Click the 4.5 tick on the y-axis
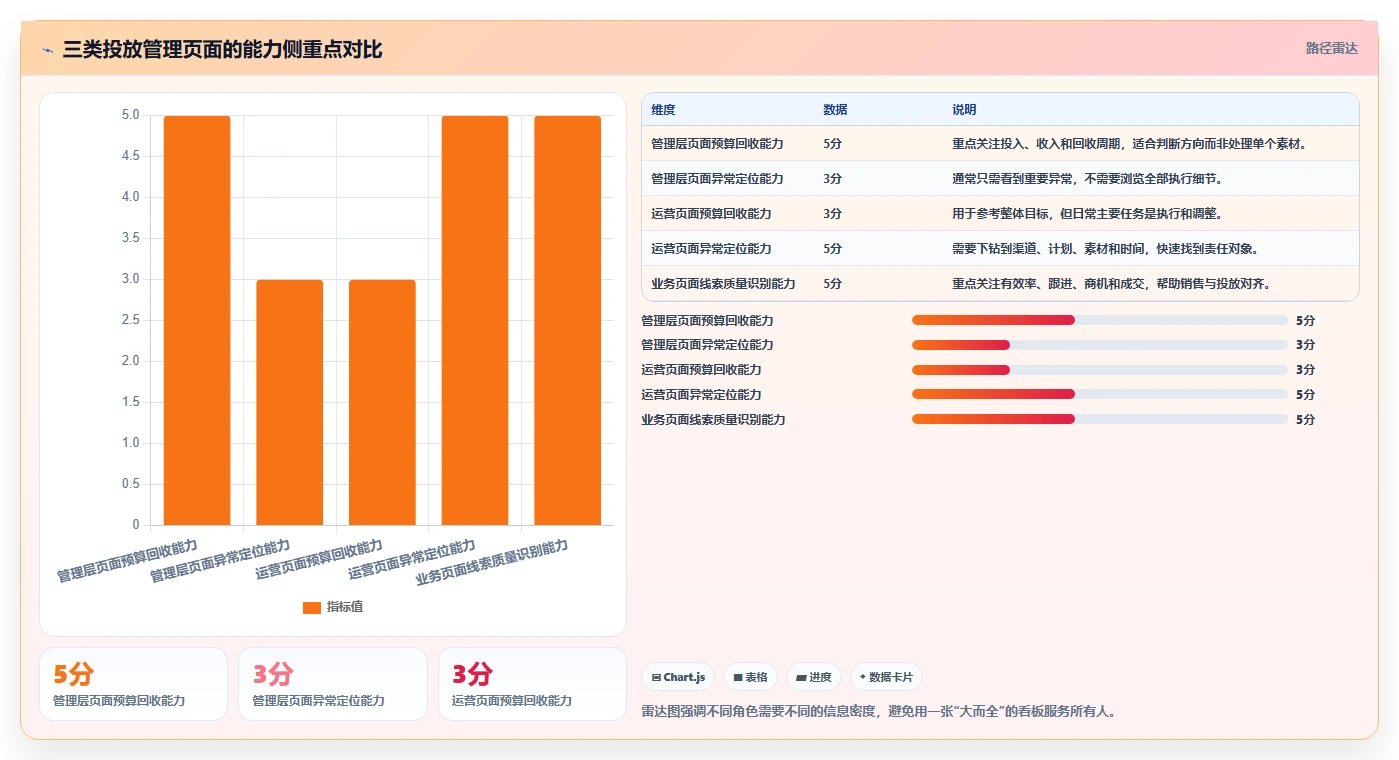The height and width of the screenshot is (760, 1399). [131, 156]
